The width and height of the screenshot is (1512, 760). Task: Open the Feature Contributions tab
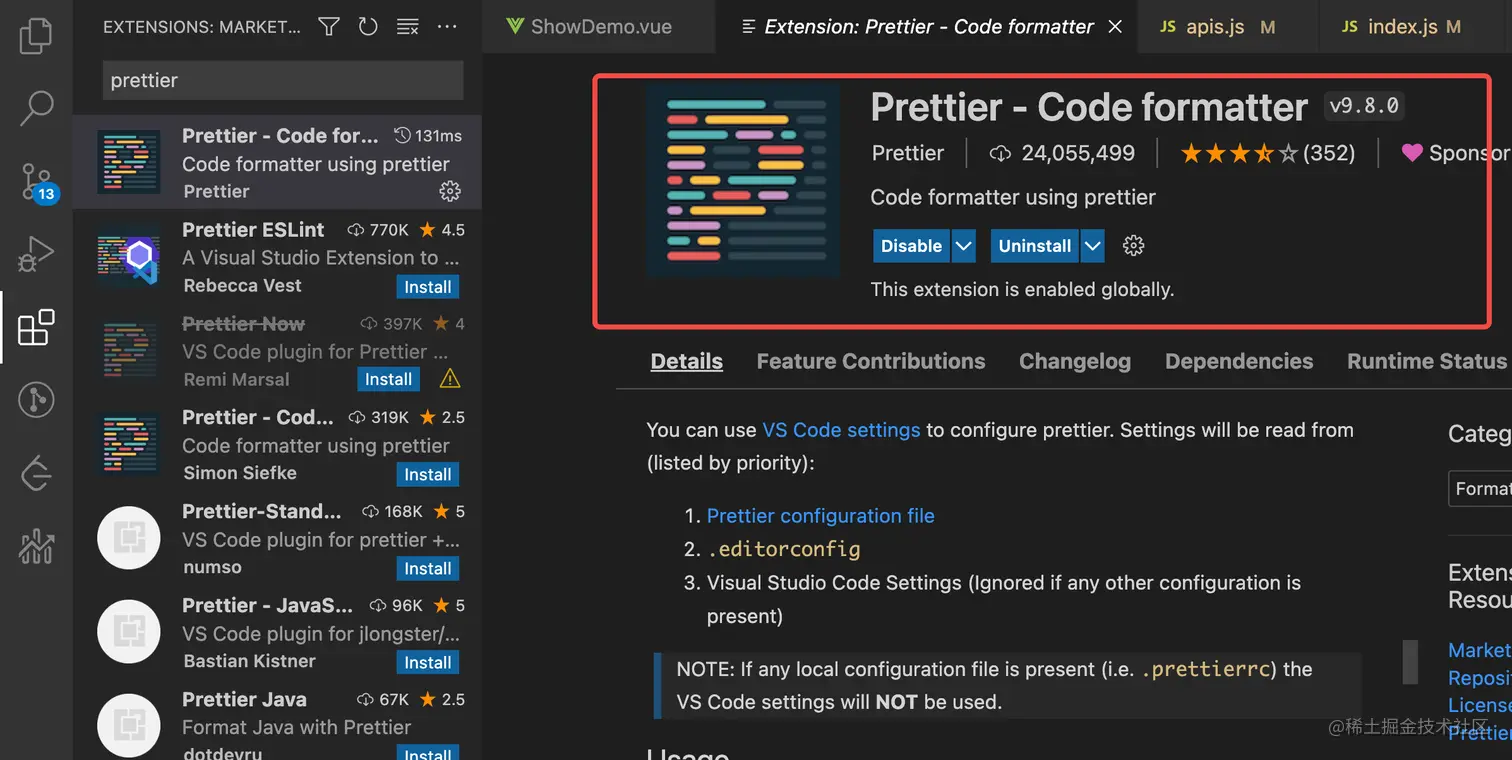(871, 362)
